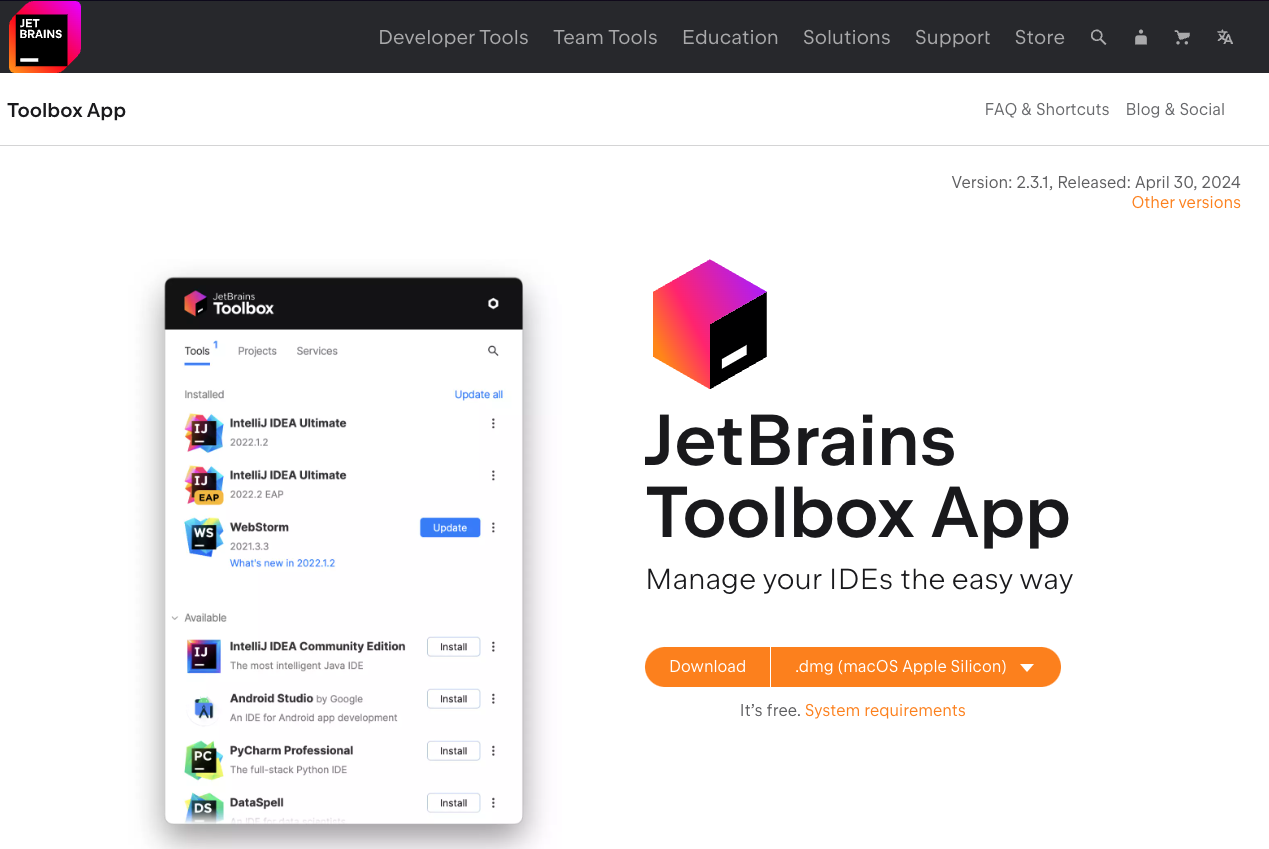The height and width of the screenshot is (849, 1269).
Task: Expand the Solutions navigation menu
Action: 846,37
